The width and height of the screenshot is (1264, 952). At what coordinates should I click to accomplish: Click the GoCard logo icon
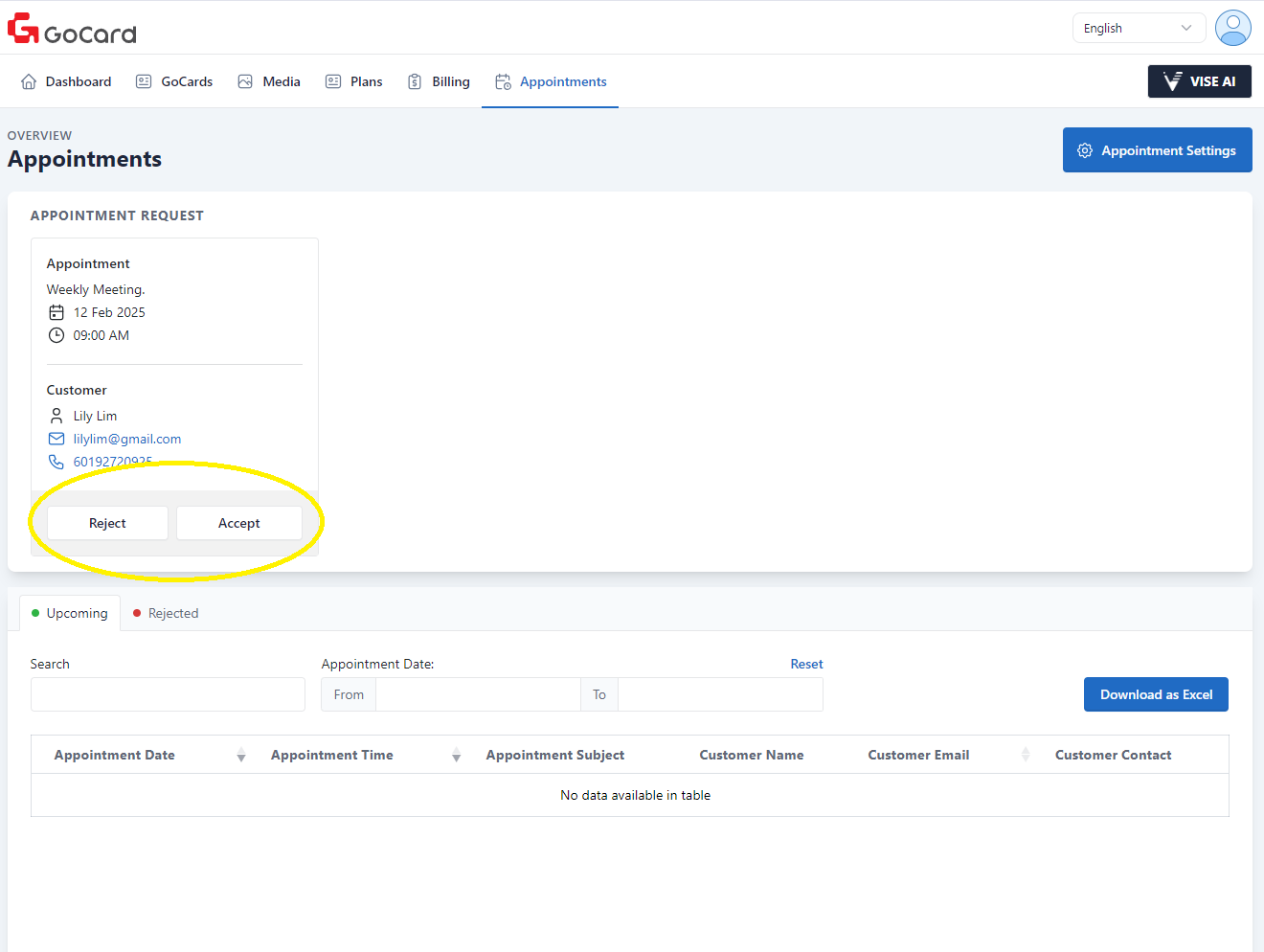(x=24, y=29)
